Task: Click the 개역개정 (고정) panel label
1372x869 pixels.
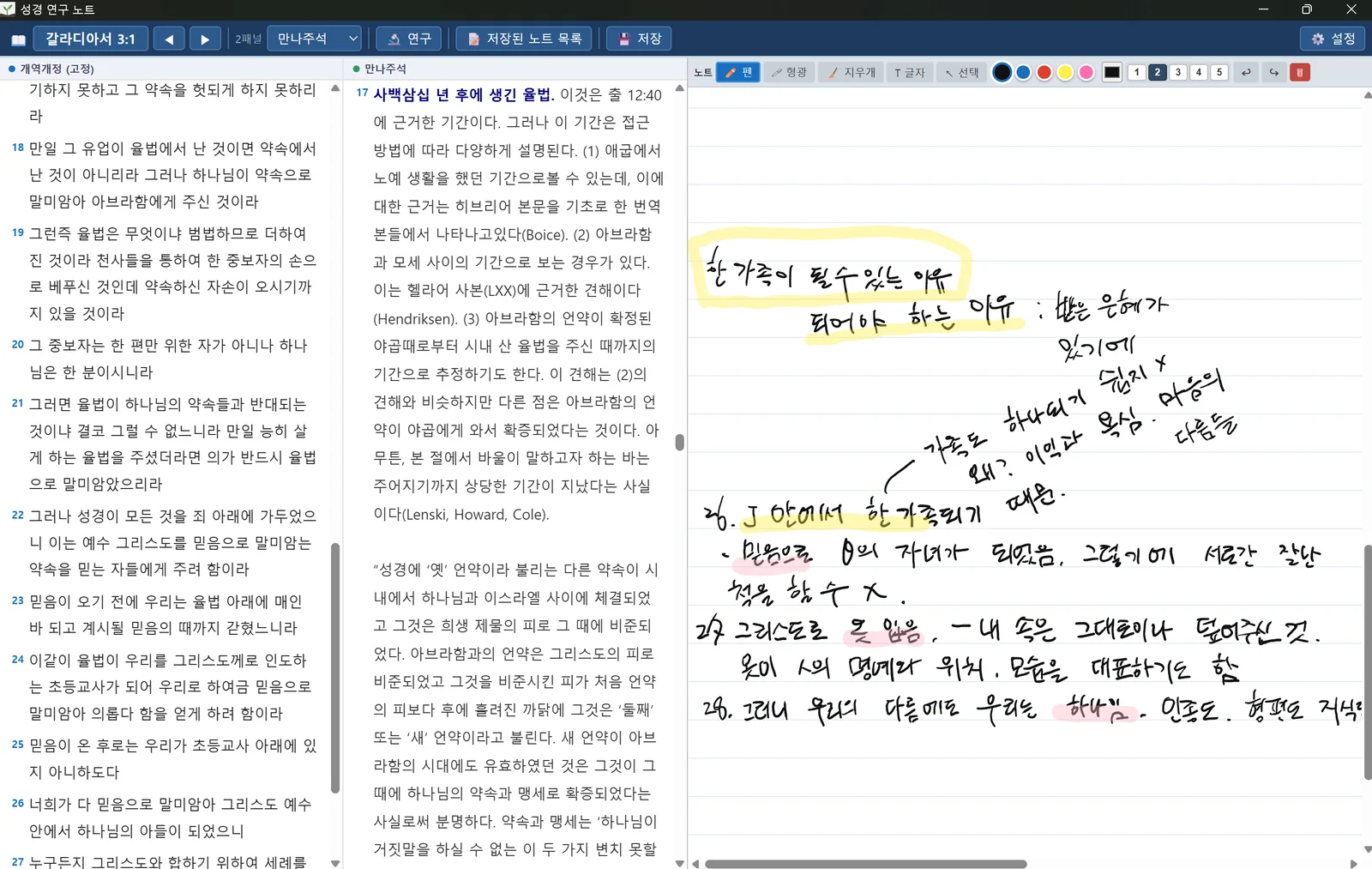Action: tap(57, 69)
